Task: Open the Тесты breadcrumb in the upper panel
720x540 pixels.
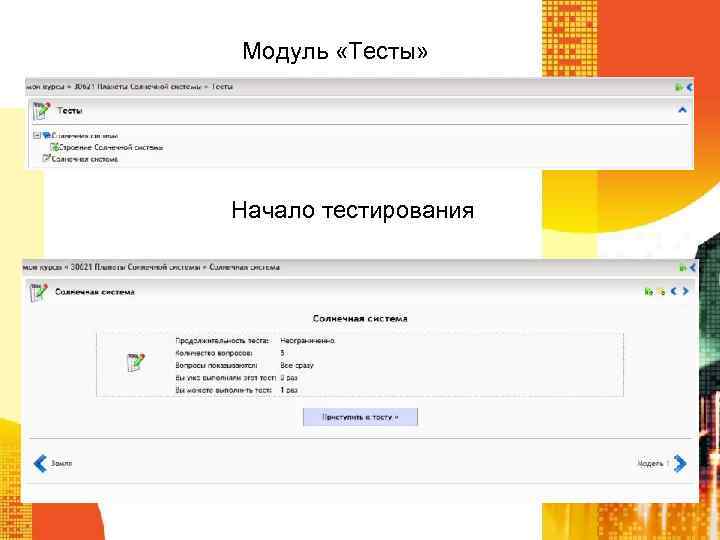Action: pyautogui.click(x=222, y=86)
